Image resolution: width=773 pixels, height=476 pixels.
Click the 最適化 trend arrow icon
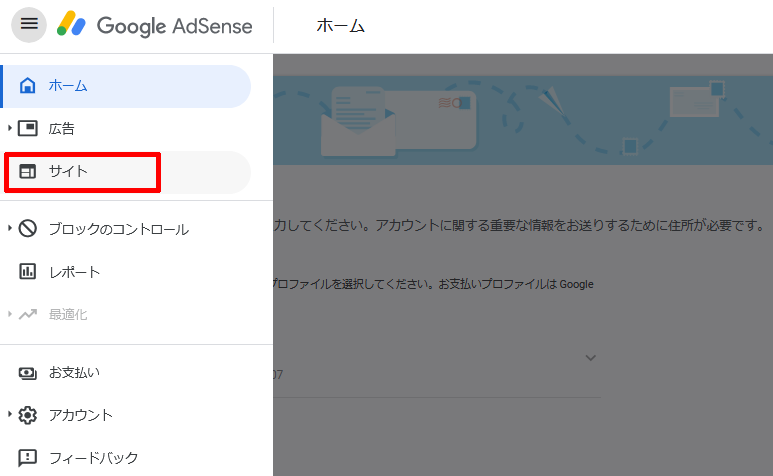[28, 314]
